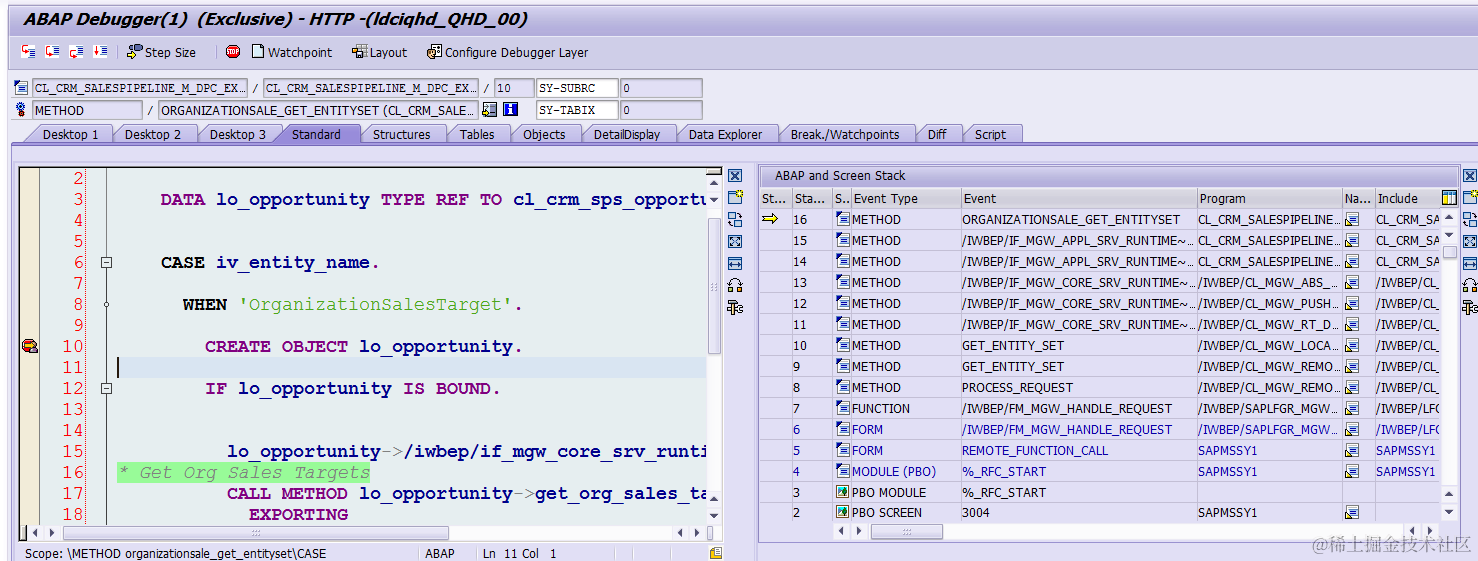
Task: Open the Data Explorer tab
Action: 725,134
